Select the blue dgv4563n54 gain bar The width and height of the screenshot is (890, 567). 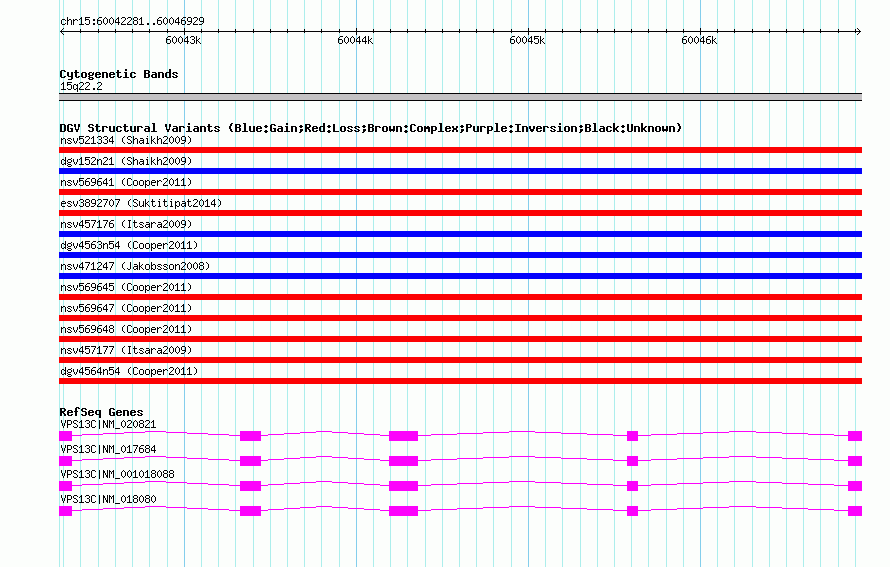[x=460, y=255]
